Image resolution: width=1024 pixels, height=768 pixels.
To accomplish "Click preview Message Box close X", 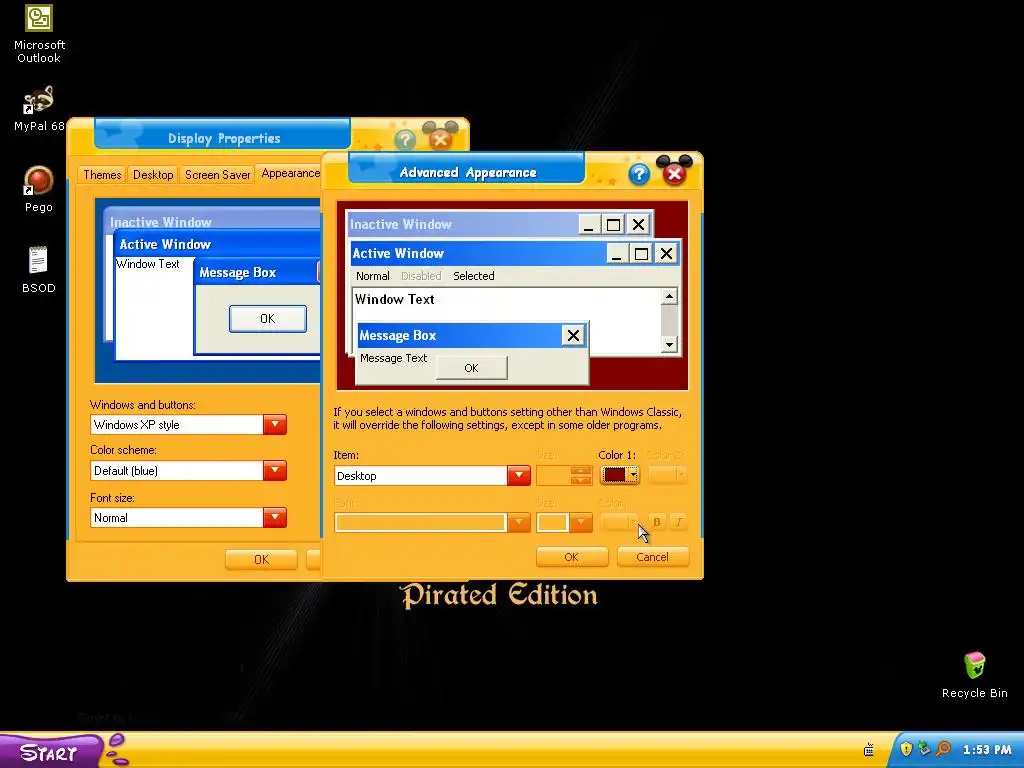I will coord(573,336).
